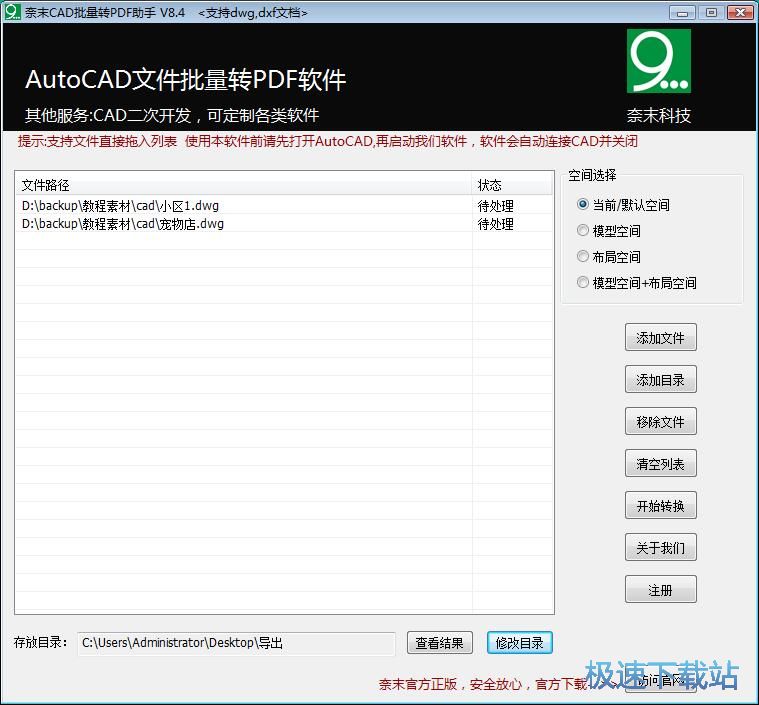Click the 添加文件 button
The image size is (759, 705).
(x=660, y=337)
